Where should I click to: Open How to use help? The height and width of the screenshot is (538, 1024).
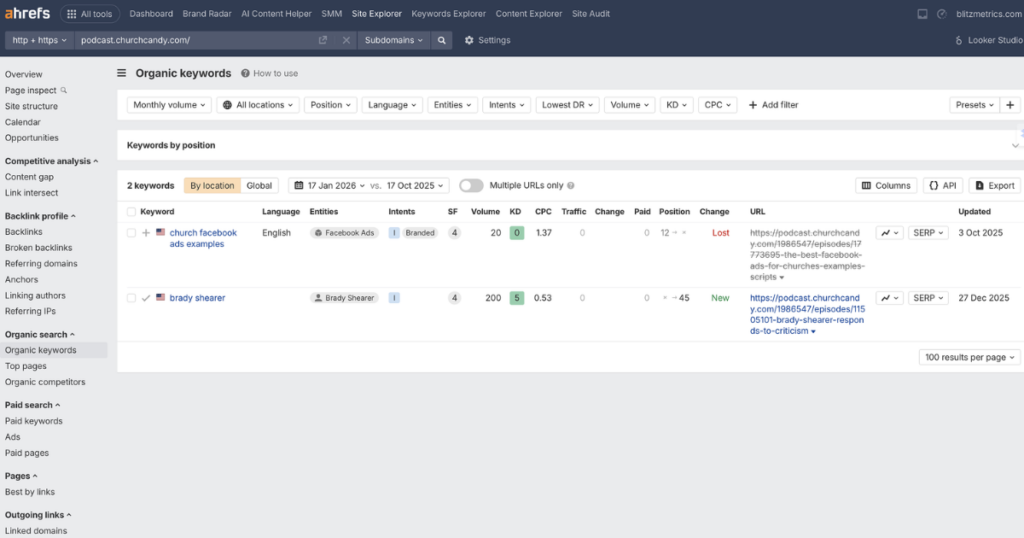click(x=269, y=74)
